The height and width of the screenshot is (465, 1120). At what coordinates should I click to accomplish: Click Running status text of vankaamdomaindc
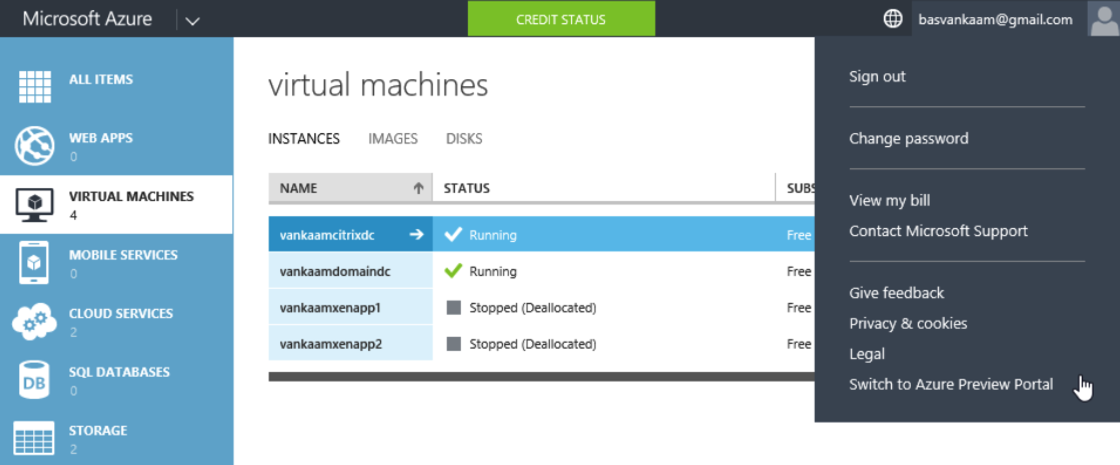point(493,271)
